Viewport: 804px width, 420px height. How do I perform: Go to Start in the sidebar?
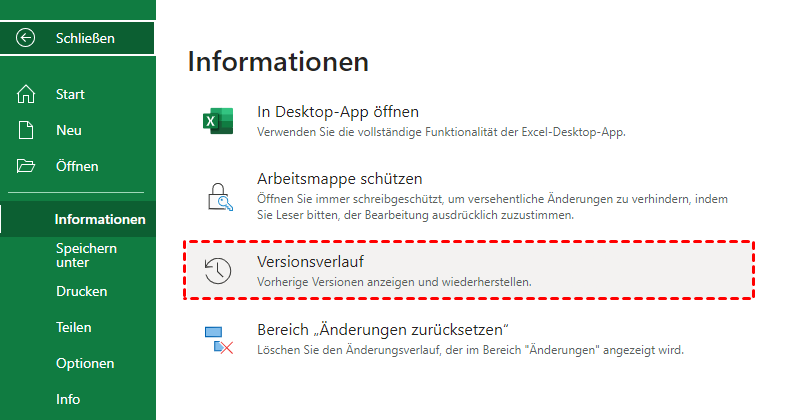[70, 94]
